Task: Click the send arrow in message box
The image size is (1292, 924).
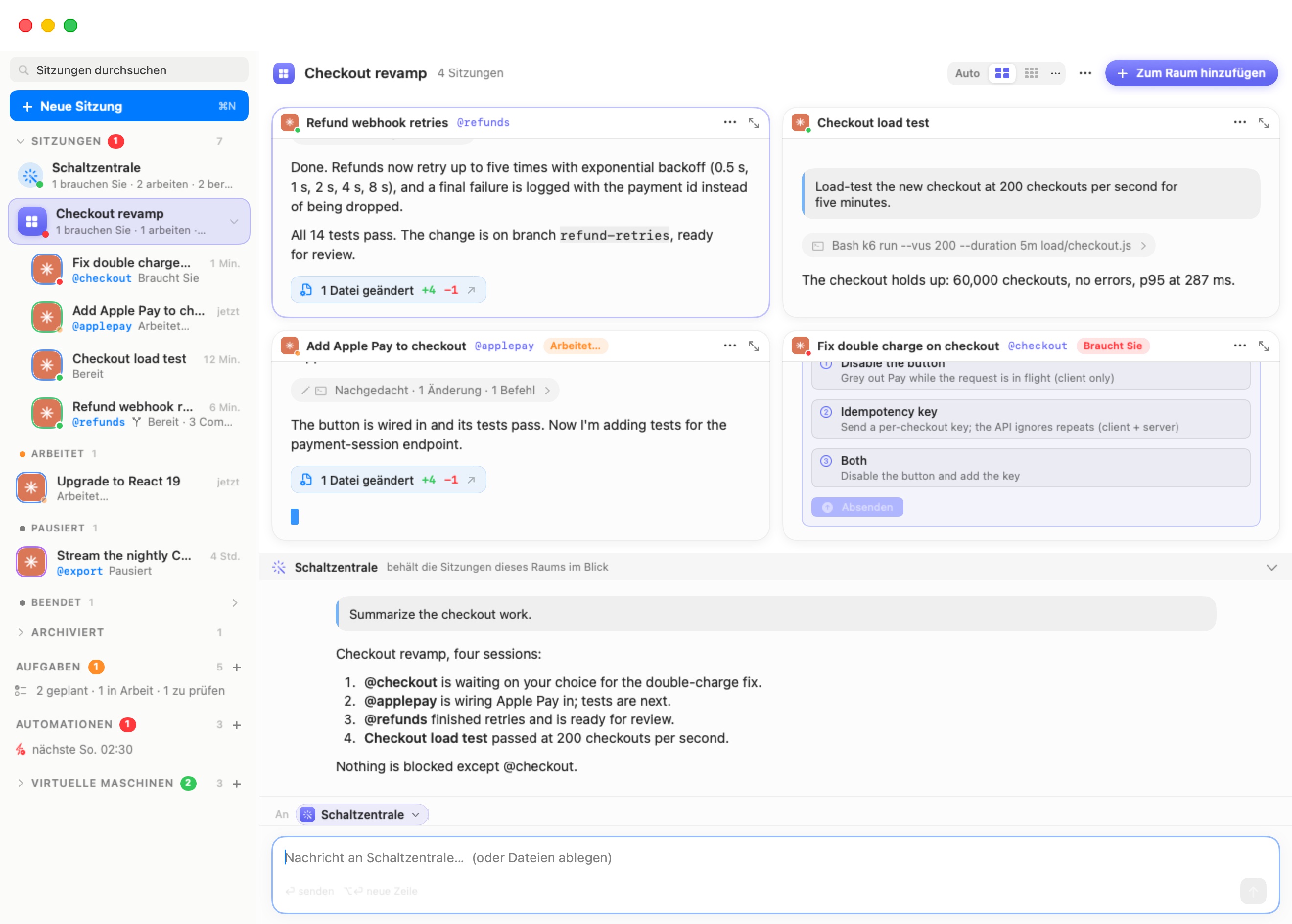Action: pos(1253,890)
